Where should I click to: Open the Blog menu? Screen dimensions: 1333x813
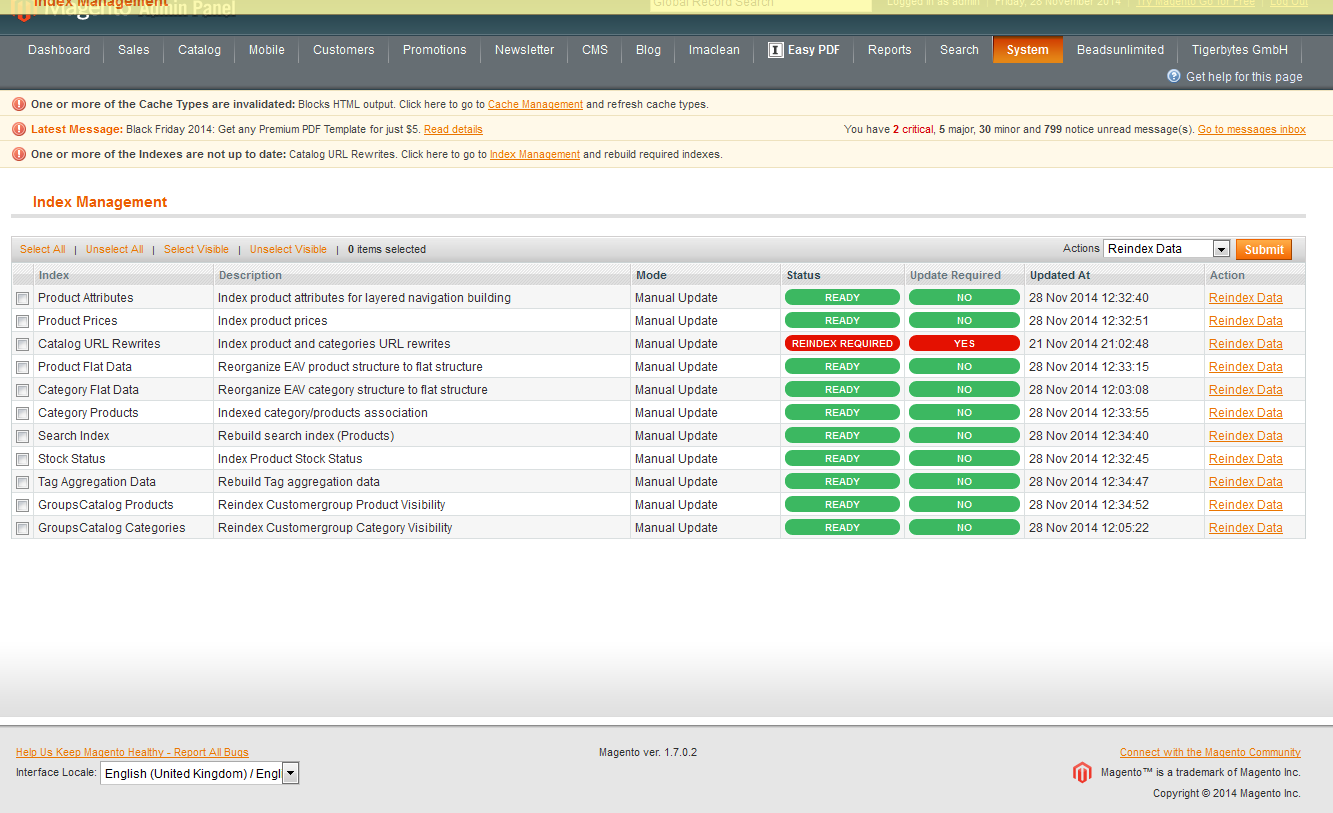(648, 50)
